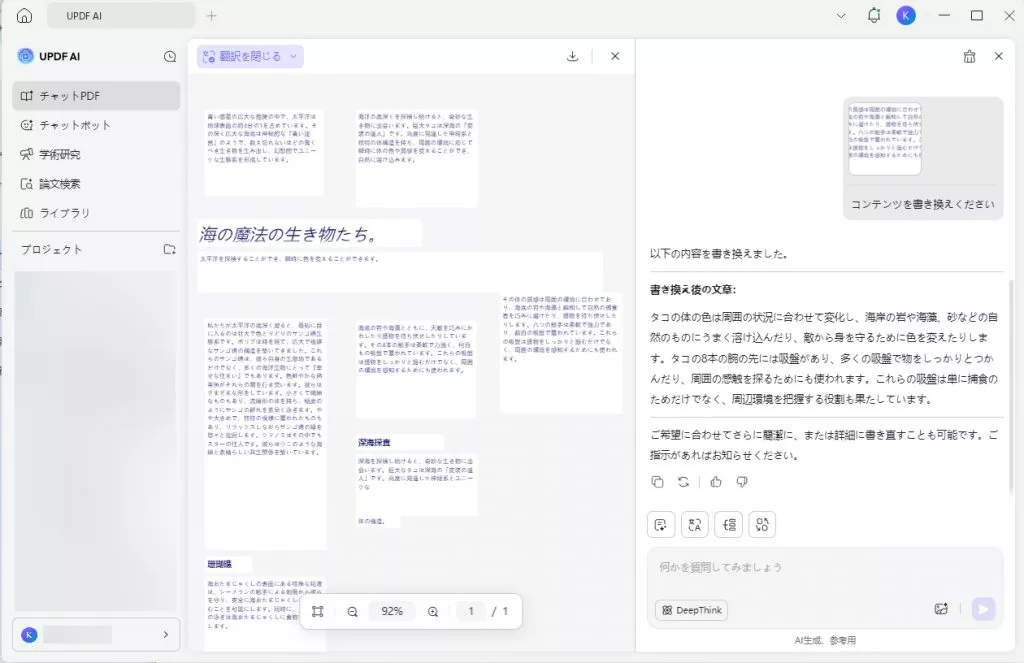
Task: Zoom in on the PDF page
Action: [x=433, y=611]
